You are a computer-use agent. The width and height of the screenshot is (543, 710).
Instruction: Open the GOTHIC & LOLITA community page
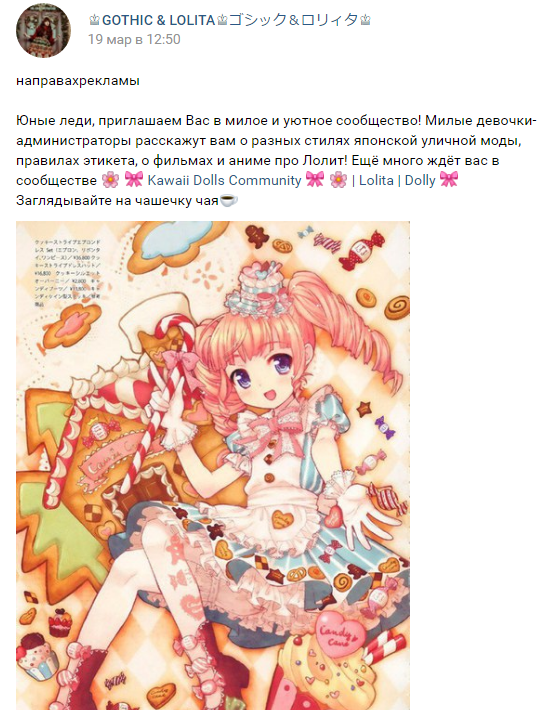230,20
